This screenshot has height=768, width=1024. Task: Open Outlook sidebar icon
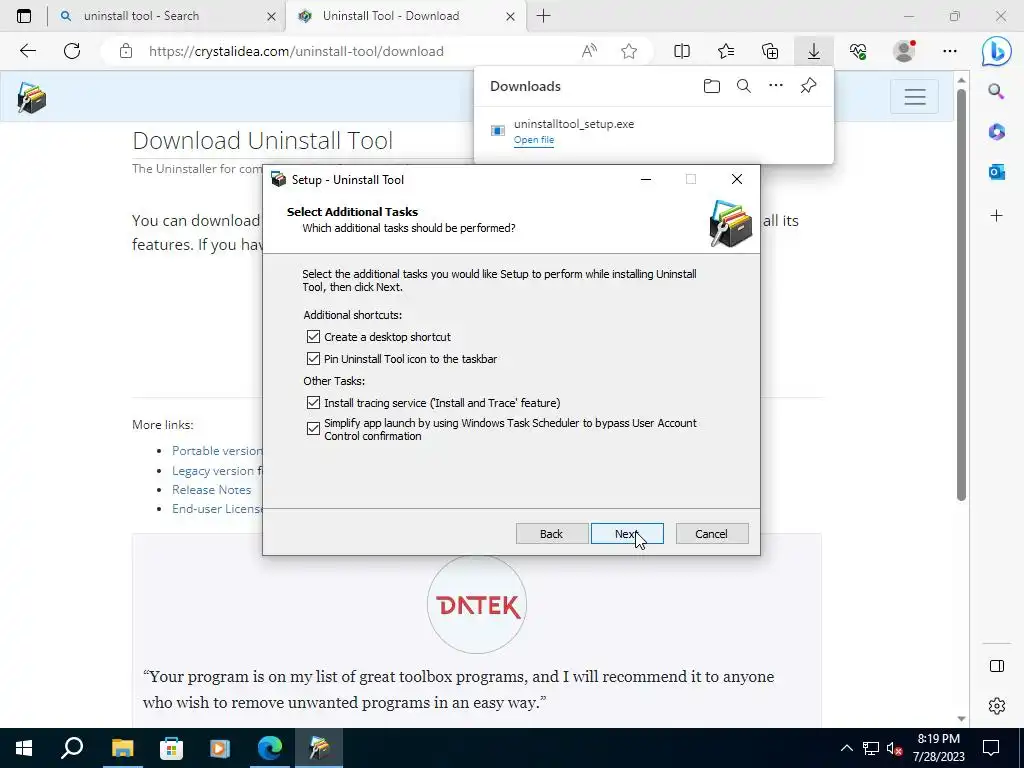[997, 172]
